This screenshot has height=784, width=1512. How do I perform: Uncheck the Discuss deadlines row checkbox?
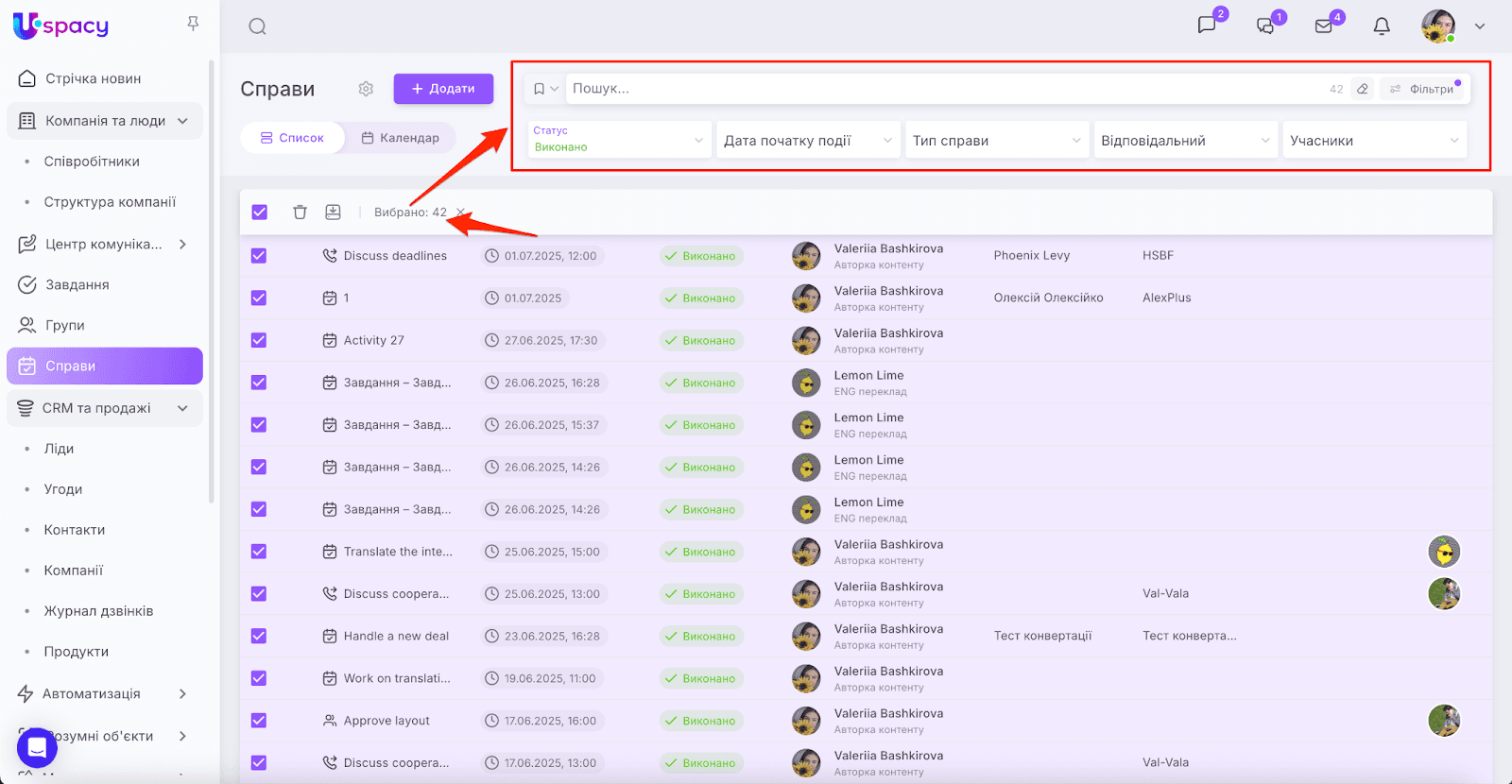259,256
